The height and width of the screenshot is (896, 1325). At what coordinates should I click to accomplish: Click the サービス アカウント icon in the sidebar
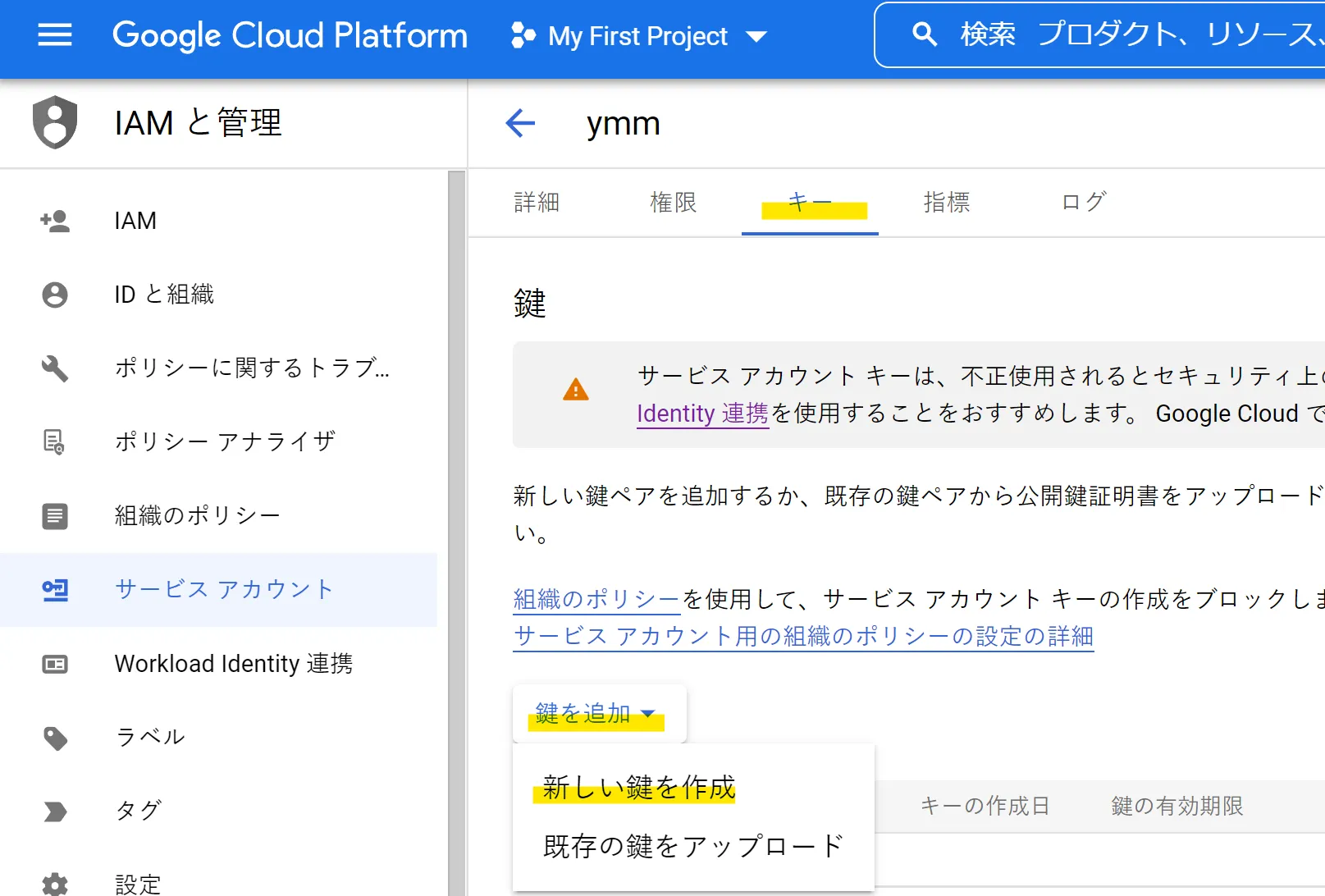55,590
